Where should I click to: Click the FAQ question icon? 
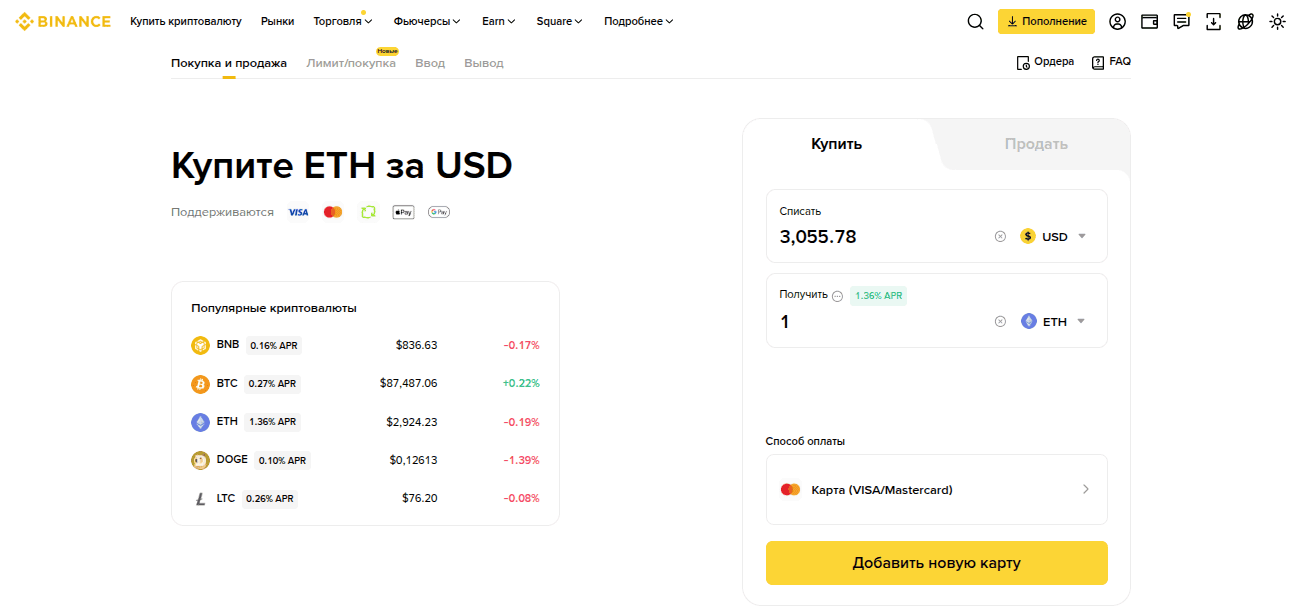click(x=1098, y=62)
